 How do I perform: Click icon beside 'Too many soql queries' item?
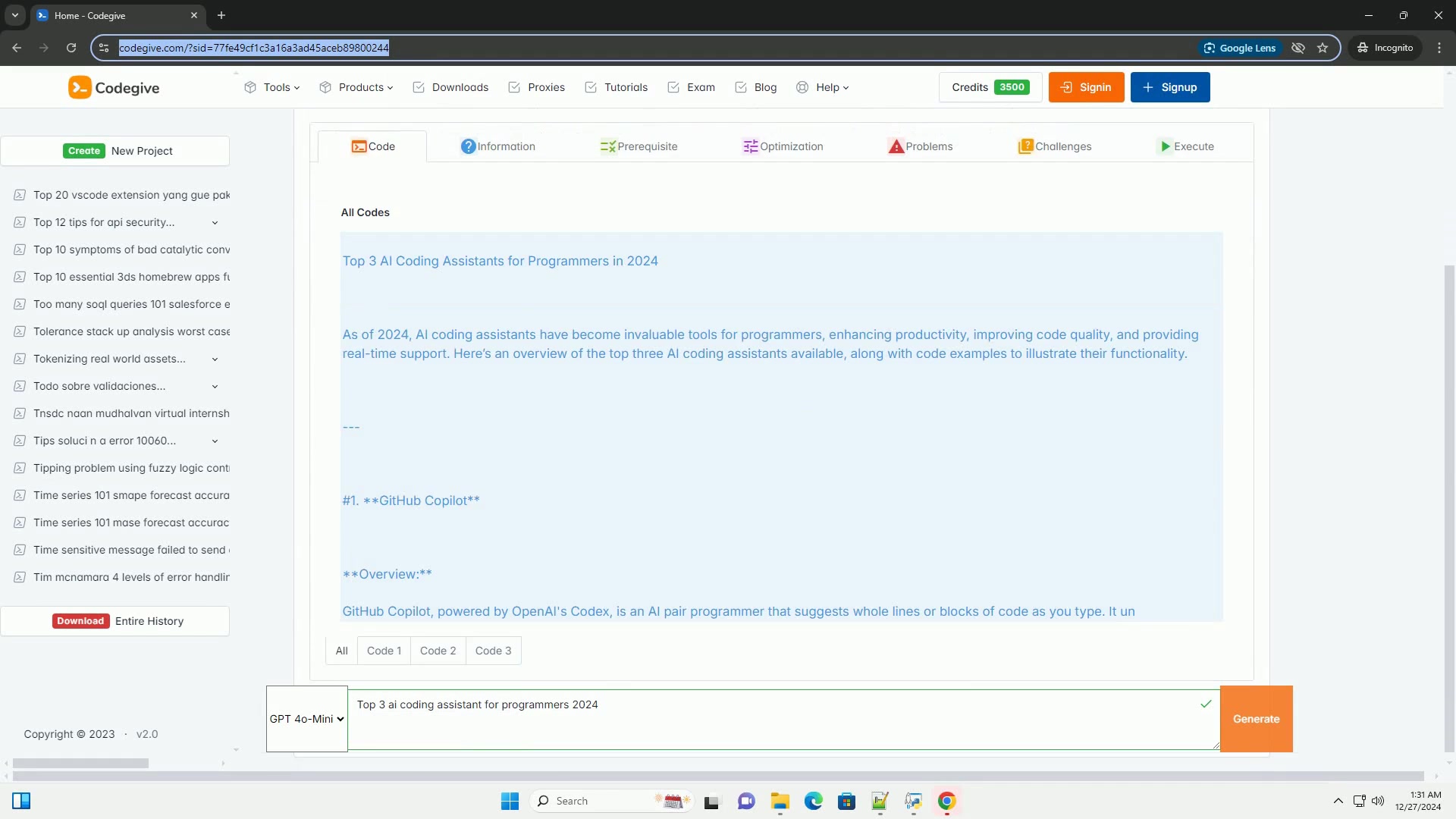(20, 304)
